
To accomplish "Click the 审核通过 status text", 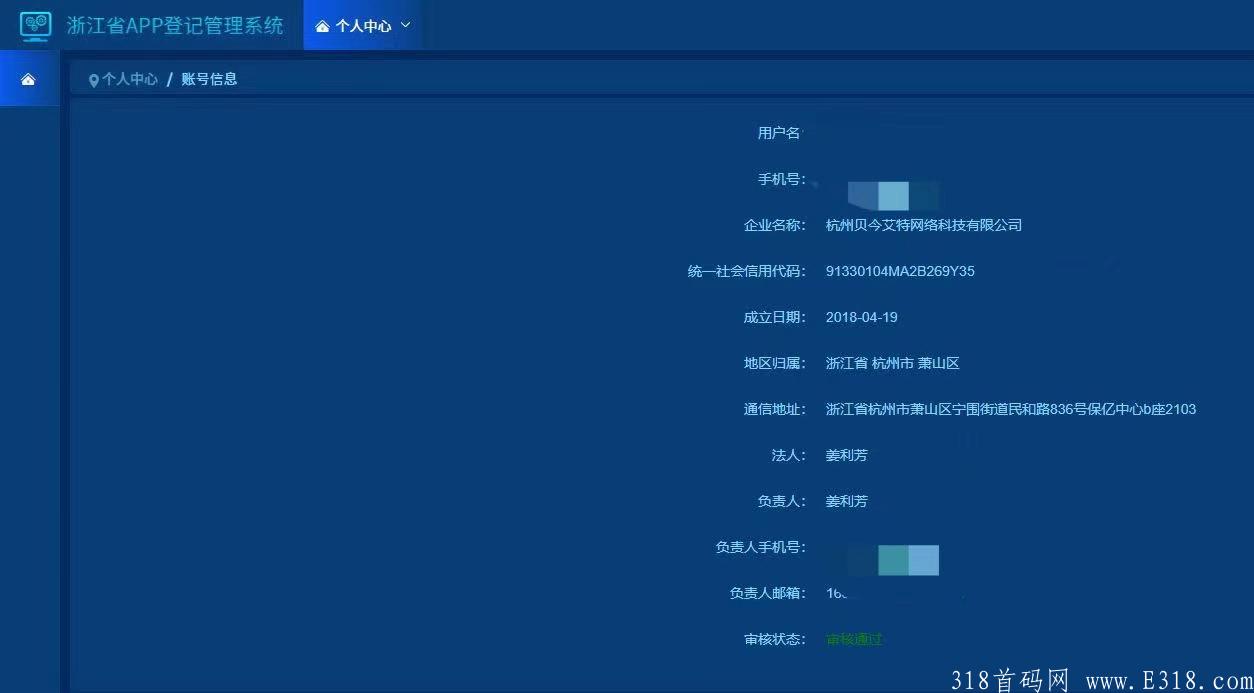I will 854,639.
